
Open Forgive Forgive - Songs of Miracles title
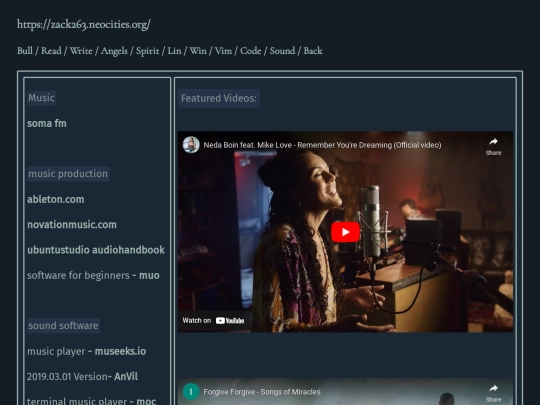point(262,392)
